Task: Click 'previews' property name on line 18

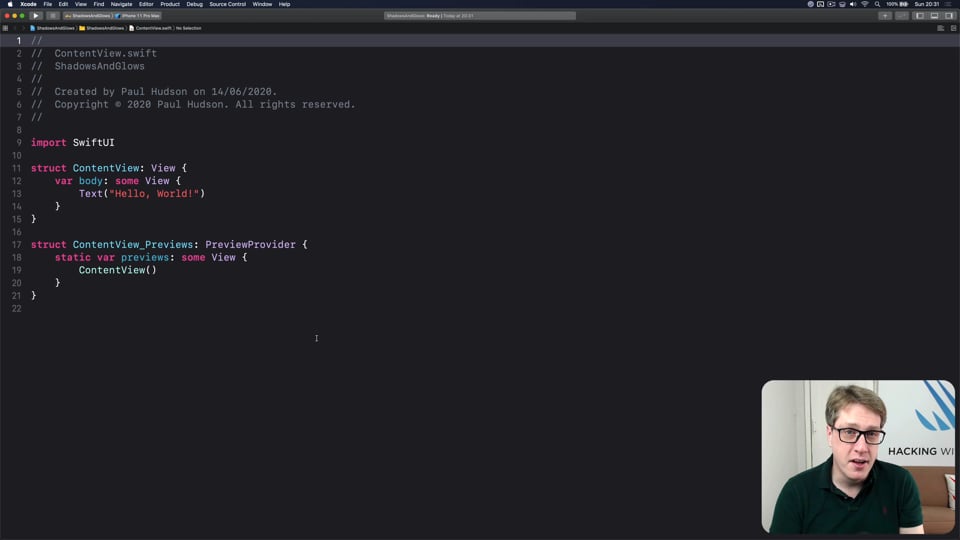Action: tap(144, 258)
